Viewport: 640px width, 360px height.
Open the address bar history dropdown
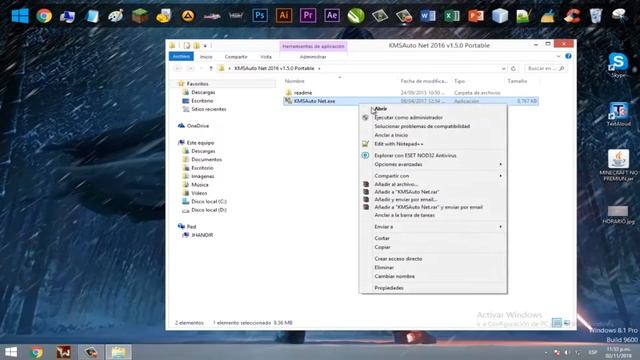pos(504,69)
